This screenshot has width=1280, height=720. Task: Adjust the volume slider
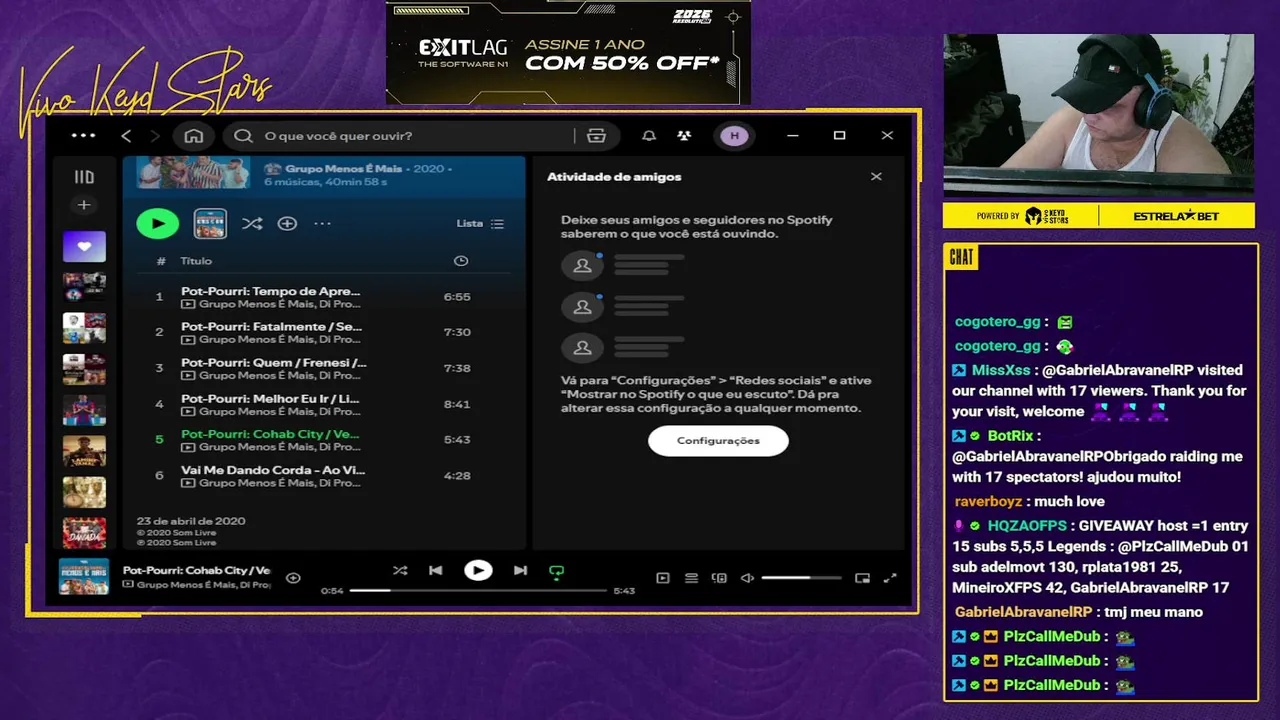tap(800, 578)
